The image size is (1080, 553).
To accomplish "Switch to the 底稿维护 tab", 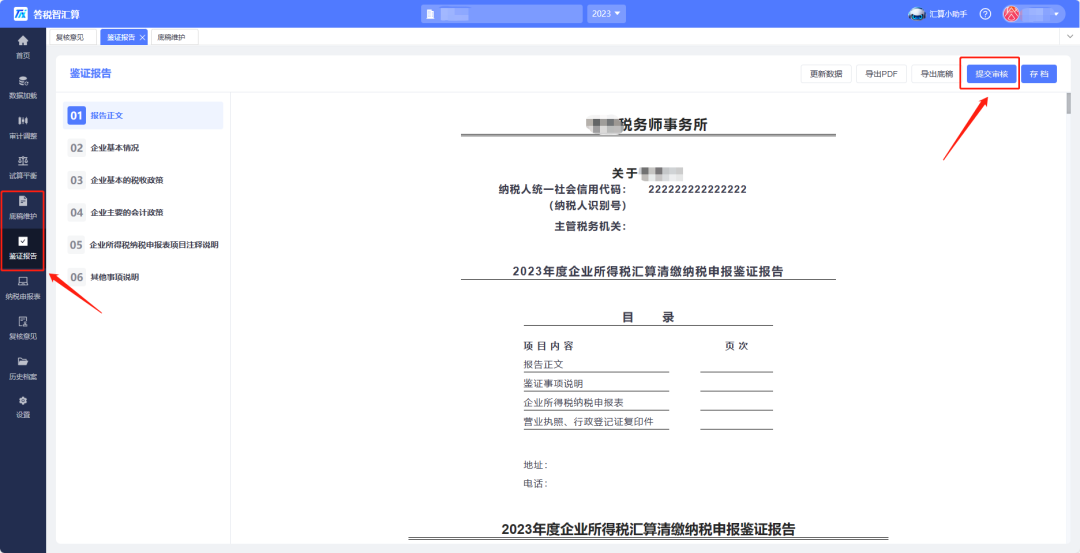I will coord(172,37).
